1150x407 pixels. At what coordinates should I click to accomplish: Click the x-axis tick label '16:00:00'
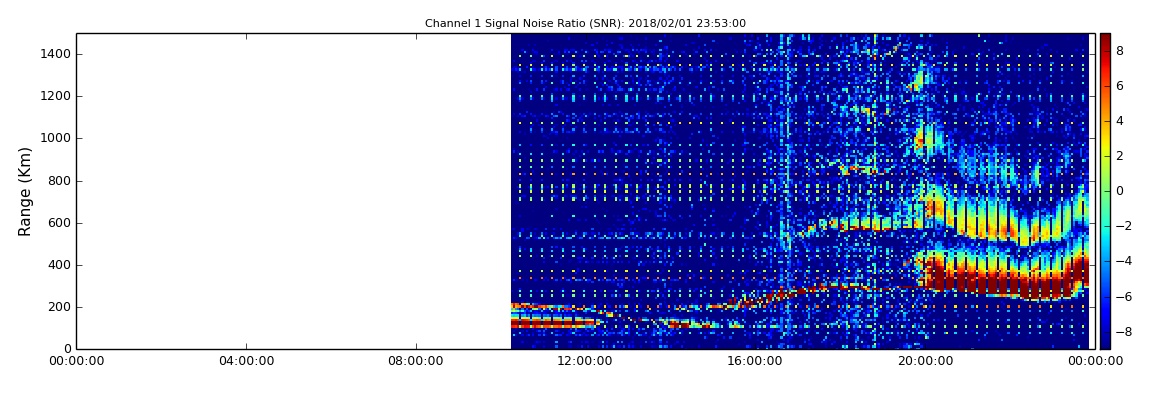pos(753,361)
